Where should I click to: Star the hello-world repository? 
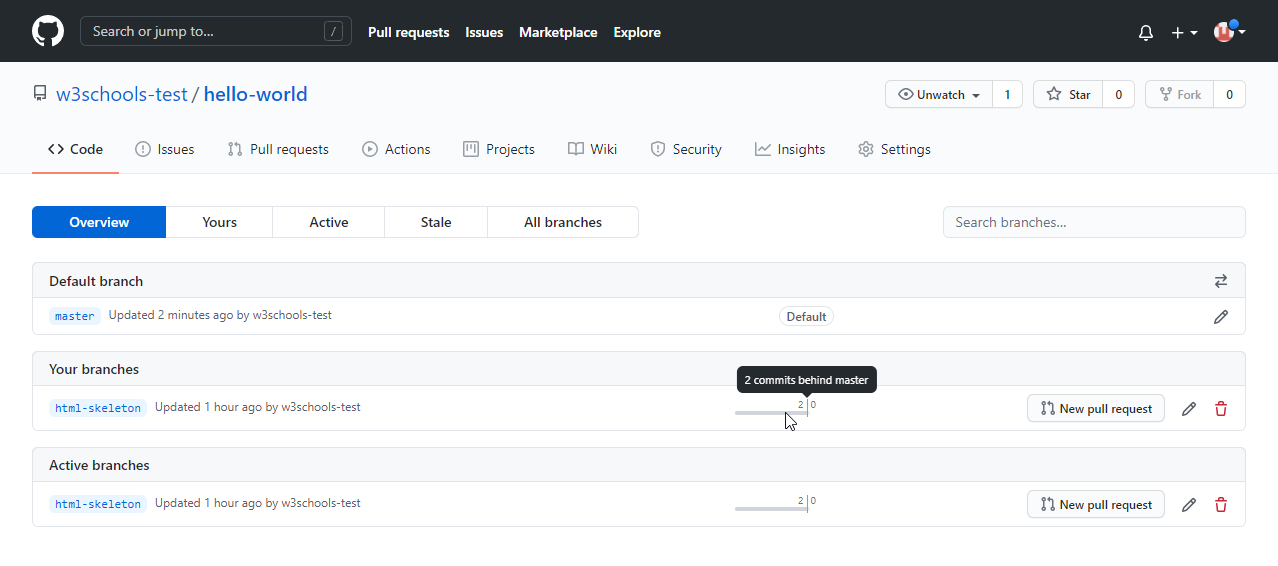[x=1068, y=94]
